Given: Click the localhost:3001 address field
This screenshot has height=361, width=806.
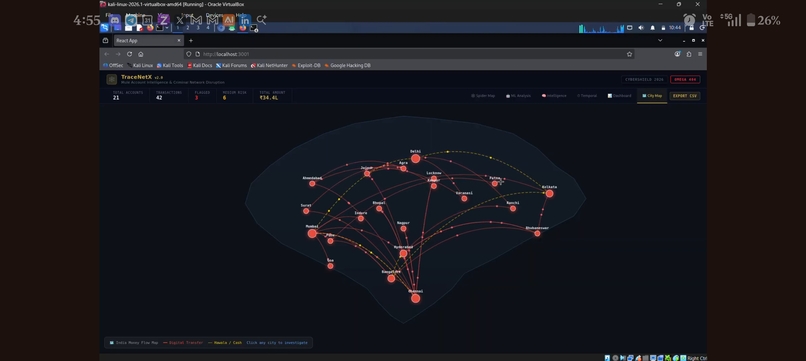Looking at the screenshot, I should pyautogui.click(x=409, y=54).
